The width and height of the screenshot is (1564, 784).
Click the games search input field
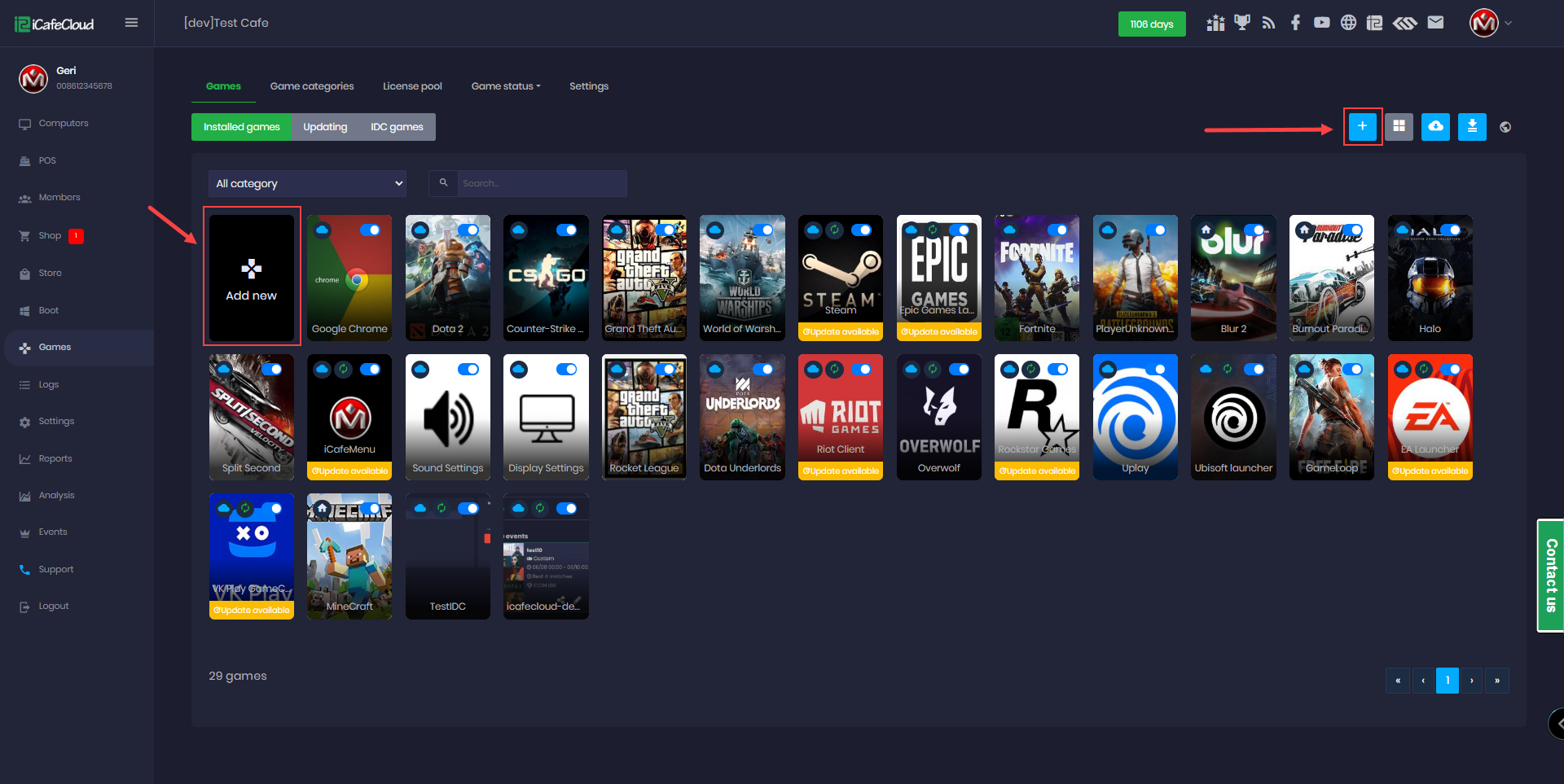click(x=541, y=184)
